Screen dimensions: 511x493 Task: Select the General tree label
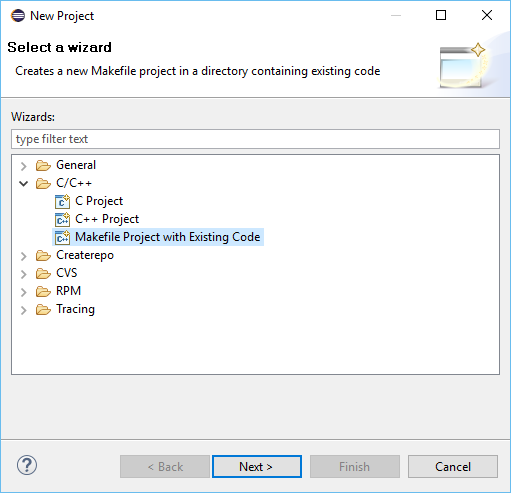76,165
